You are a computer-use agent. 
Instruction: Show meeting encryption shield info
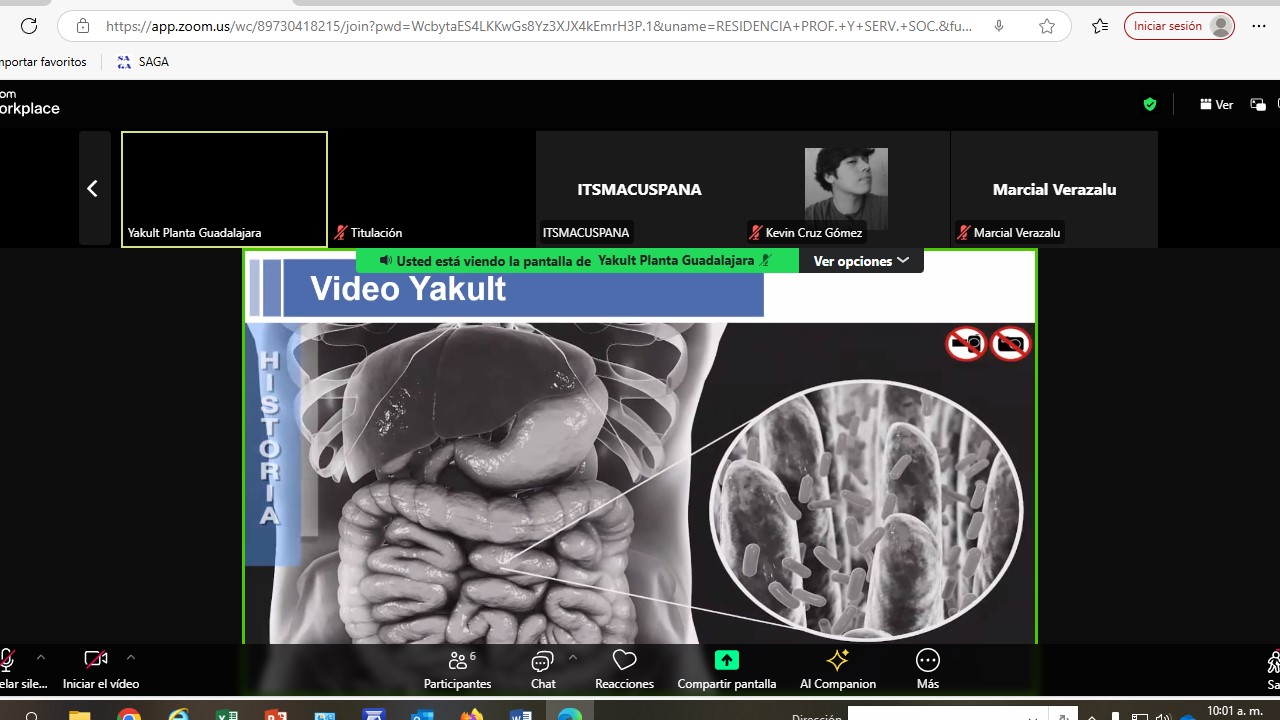pyautogui.click(x=1150, y=104)
